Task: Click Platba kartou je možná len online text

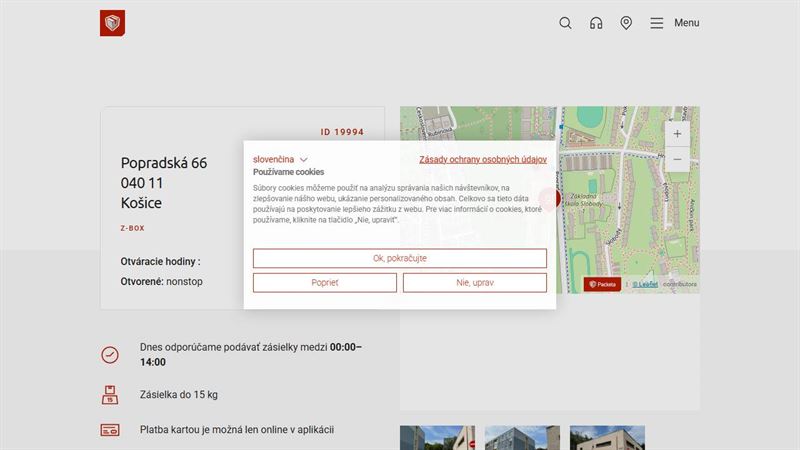Action: point(237,430)
